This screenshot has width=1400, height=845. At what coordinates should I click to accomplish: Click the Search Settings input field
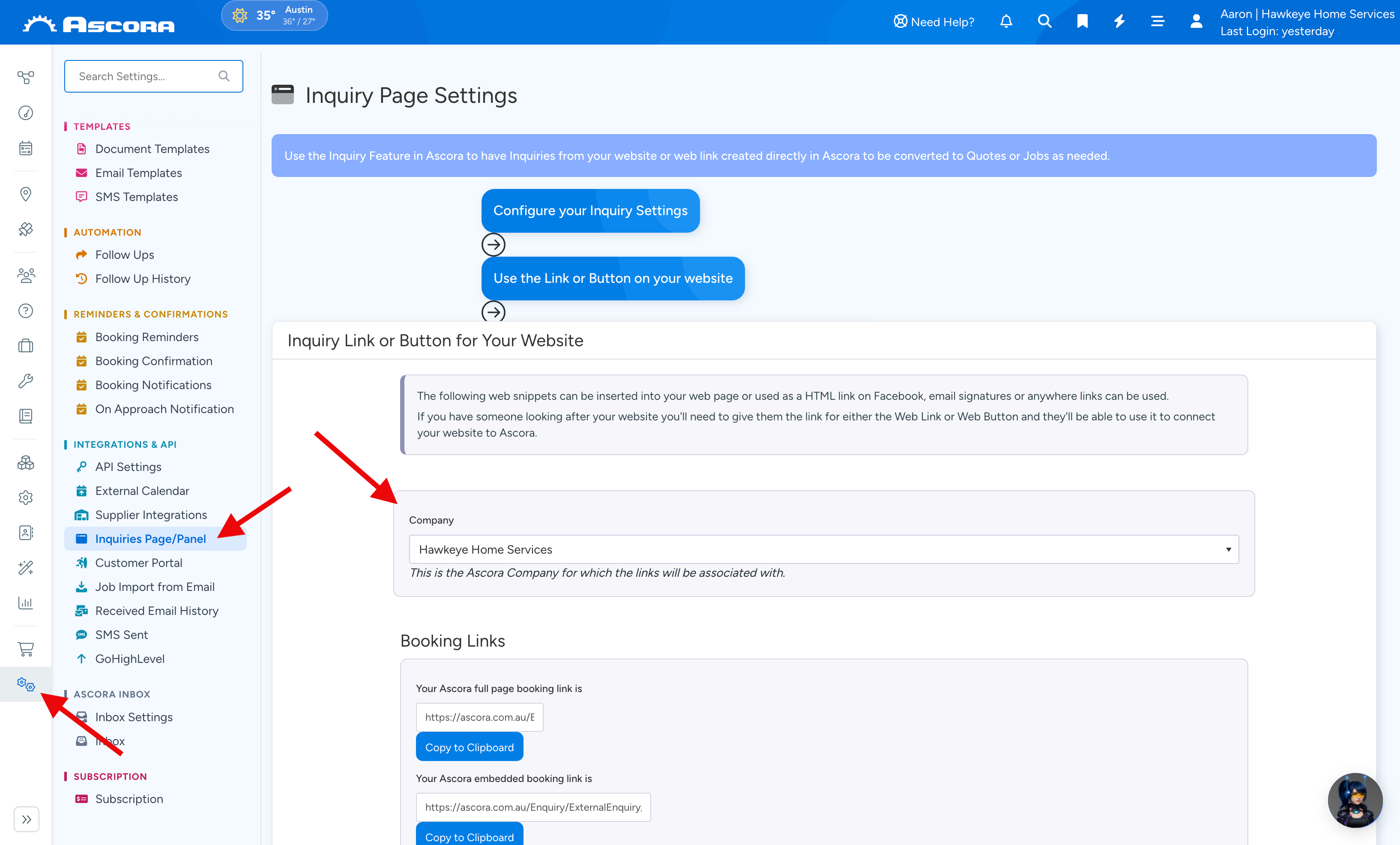coord(153,76)
